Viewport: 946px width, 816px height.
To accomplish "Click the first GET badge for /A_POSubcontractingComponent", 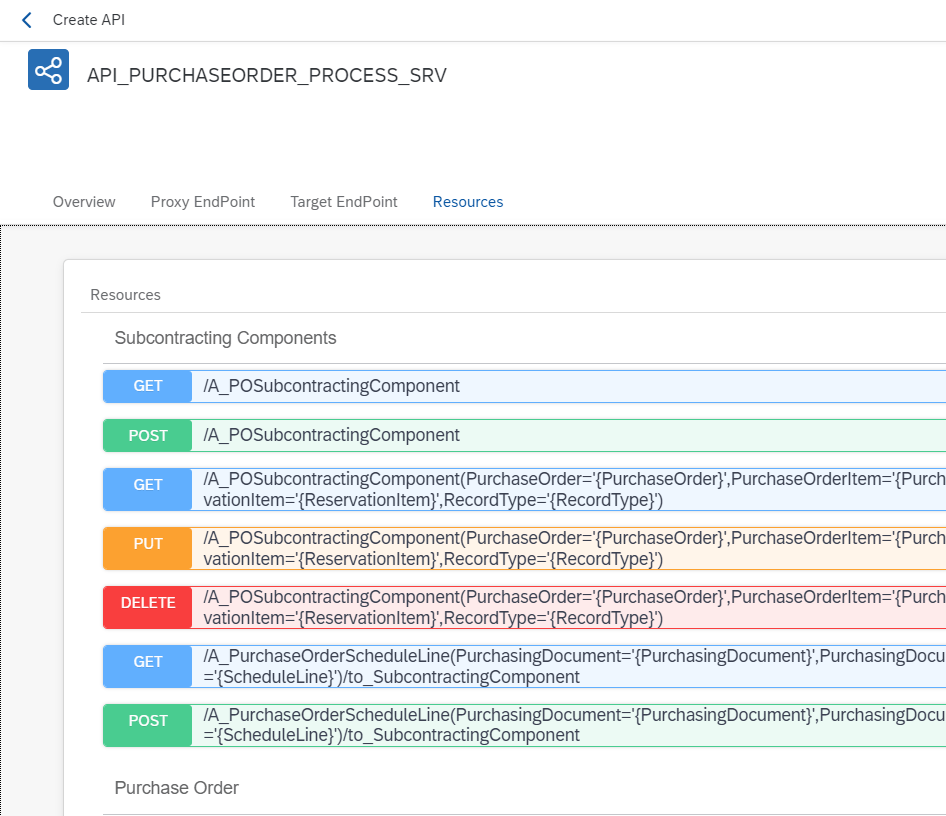I will click(x=148, y=386).
